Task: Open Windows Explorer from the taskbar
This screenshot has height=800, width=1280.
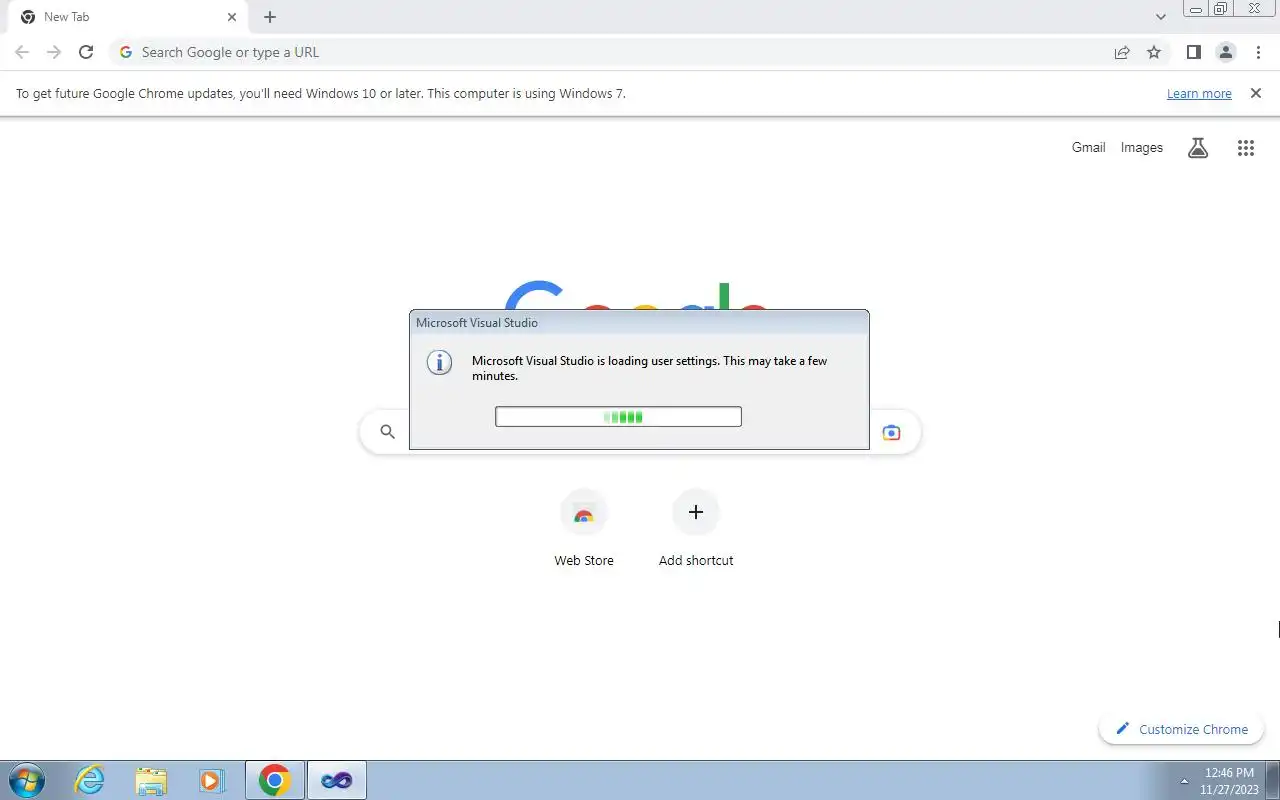Action: pyautogui.click(x=151, y=780)
